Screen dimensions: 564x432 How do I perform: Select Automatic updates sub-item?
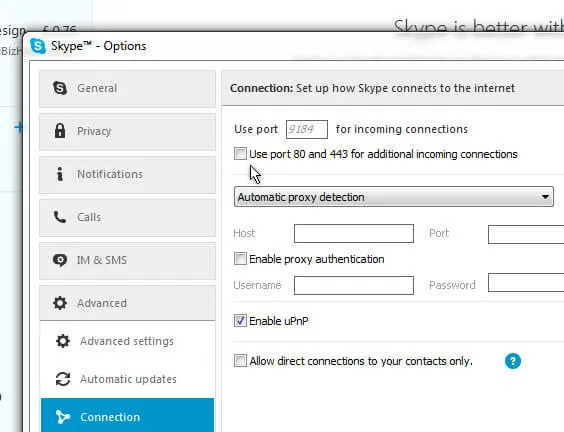click(127, 379)
